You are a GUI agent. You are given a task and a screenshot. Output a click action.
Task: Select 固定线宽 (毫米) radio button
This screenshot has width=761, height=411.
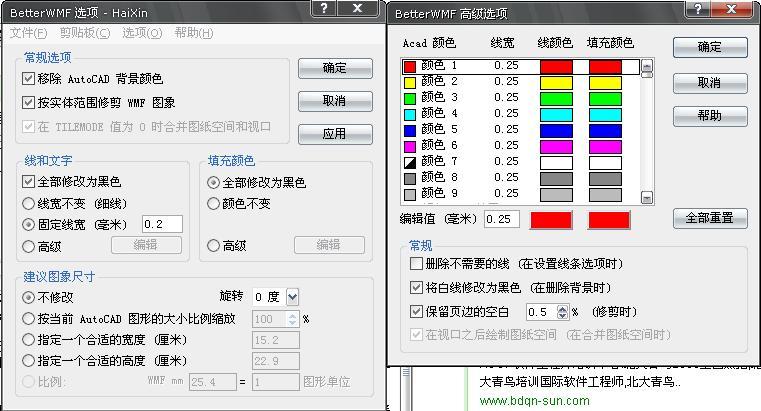[28, 224]
